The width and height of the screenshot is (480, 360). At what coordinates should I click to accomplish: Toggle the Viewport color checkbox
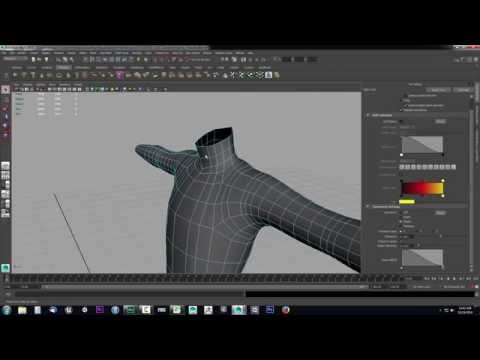pos(401,175)
